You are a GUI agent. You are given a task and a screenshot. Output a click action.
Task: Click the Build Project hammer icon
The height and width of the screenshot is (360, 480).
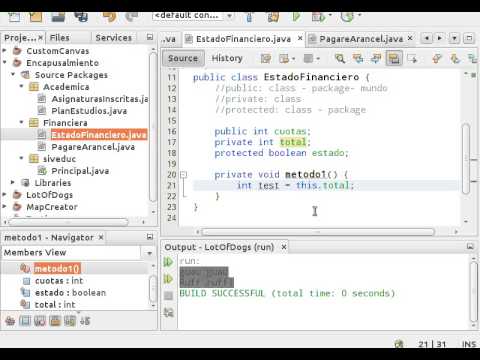coord(249,16)
